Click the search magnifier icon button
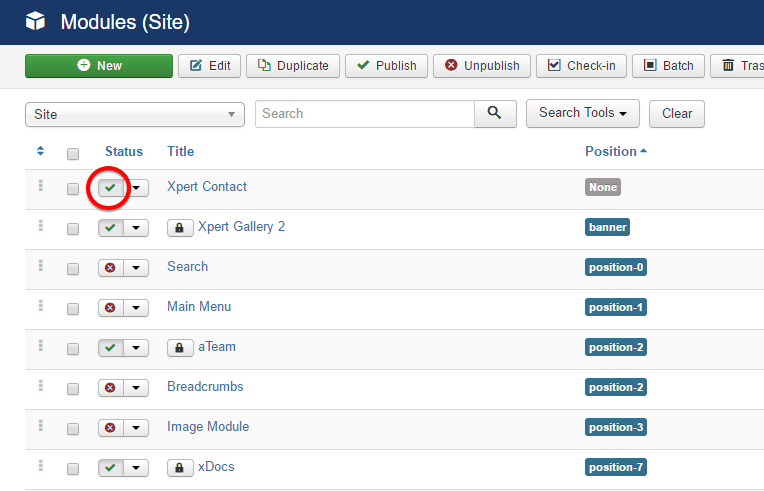The width and height of the screenshot is (764, 491). click(x=495, y=114)
